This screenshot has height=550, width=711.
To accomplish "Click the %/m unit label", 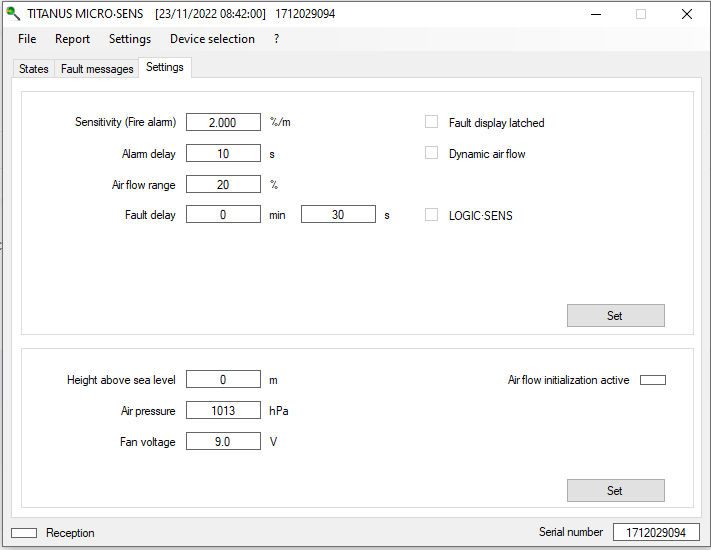I will coord(280,122).
